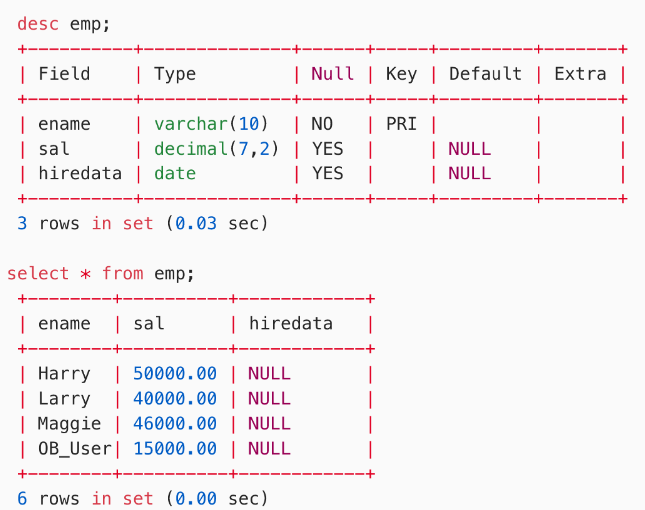
Task: Click salary value 46000.00
Action: pos(175,424)
